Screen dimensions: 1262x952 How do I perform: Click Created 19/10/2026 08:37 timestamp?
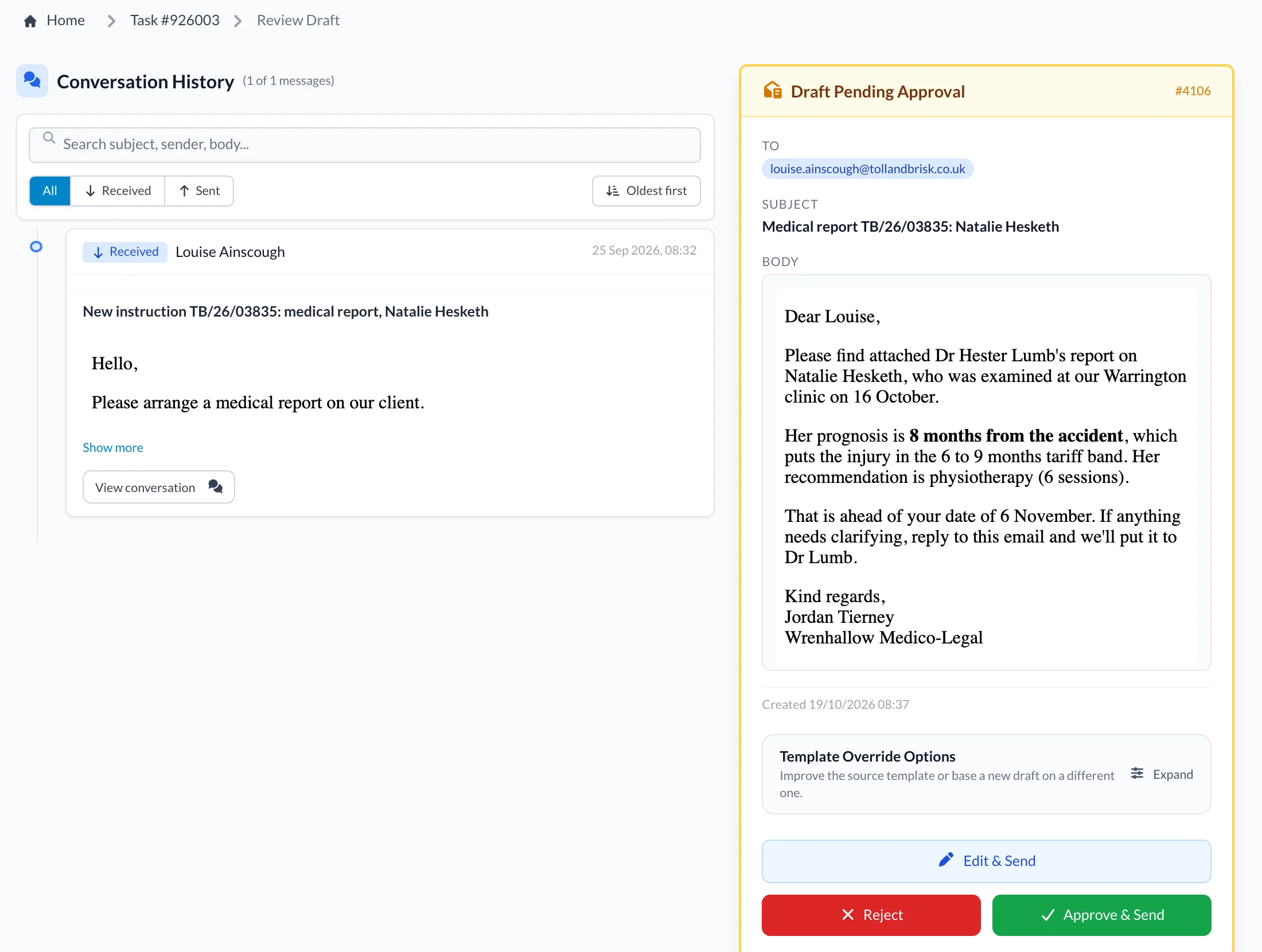[x=835, y=704]
